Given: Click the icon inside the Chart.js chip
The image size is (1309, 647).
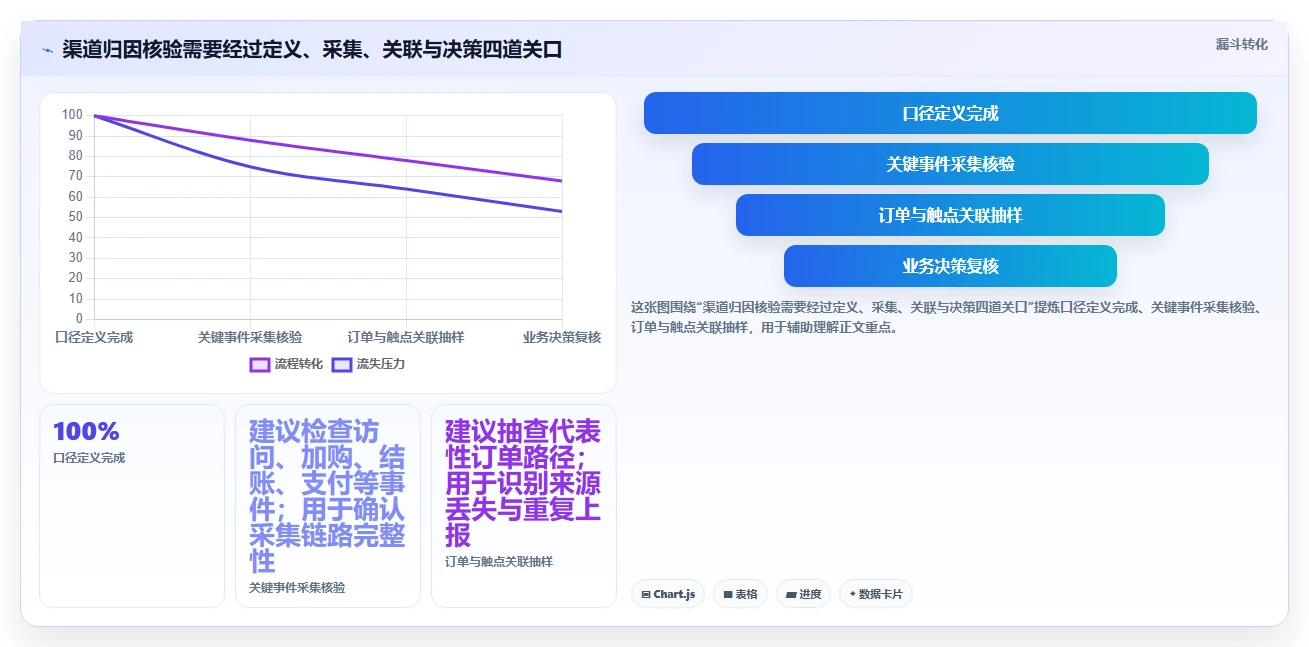Looking at the screenshot, I should pos(646,594).
